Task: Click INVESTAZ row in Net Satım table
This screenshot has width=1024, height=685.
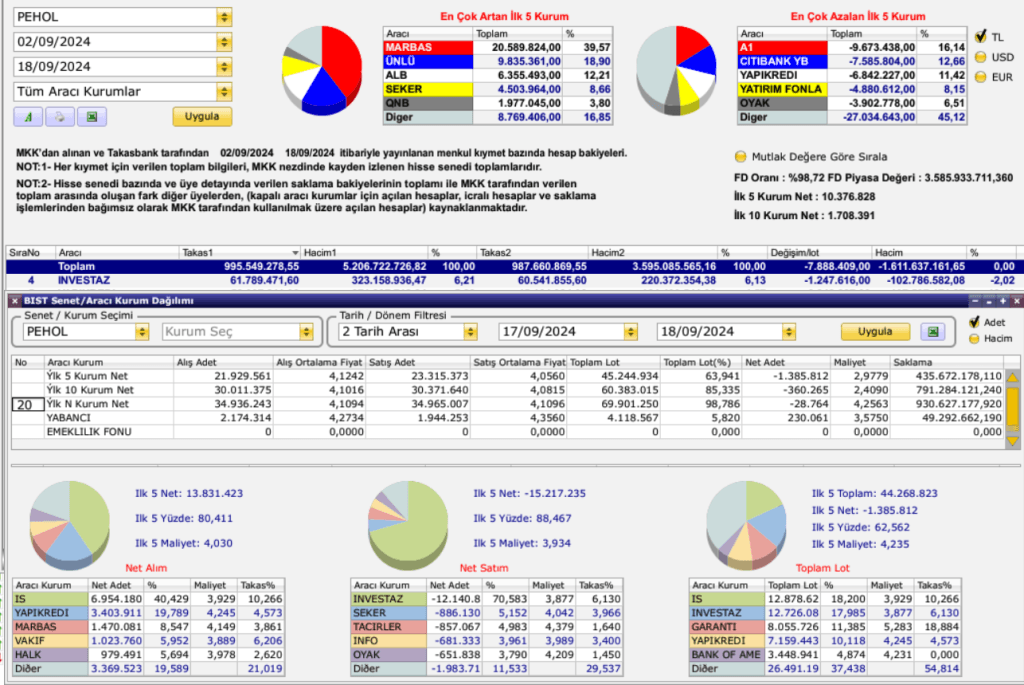Action: [487, 599]
